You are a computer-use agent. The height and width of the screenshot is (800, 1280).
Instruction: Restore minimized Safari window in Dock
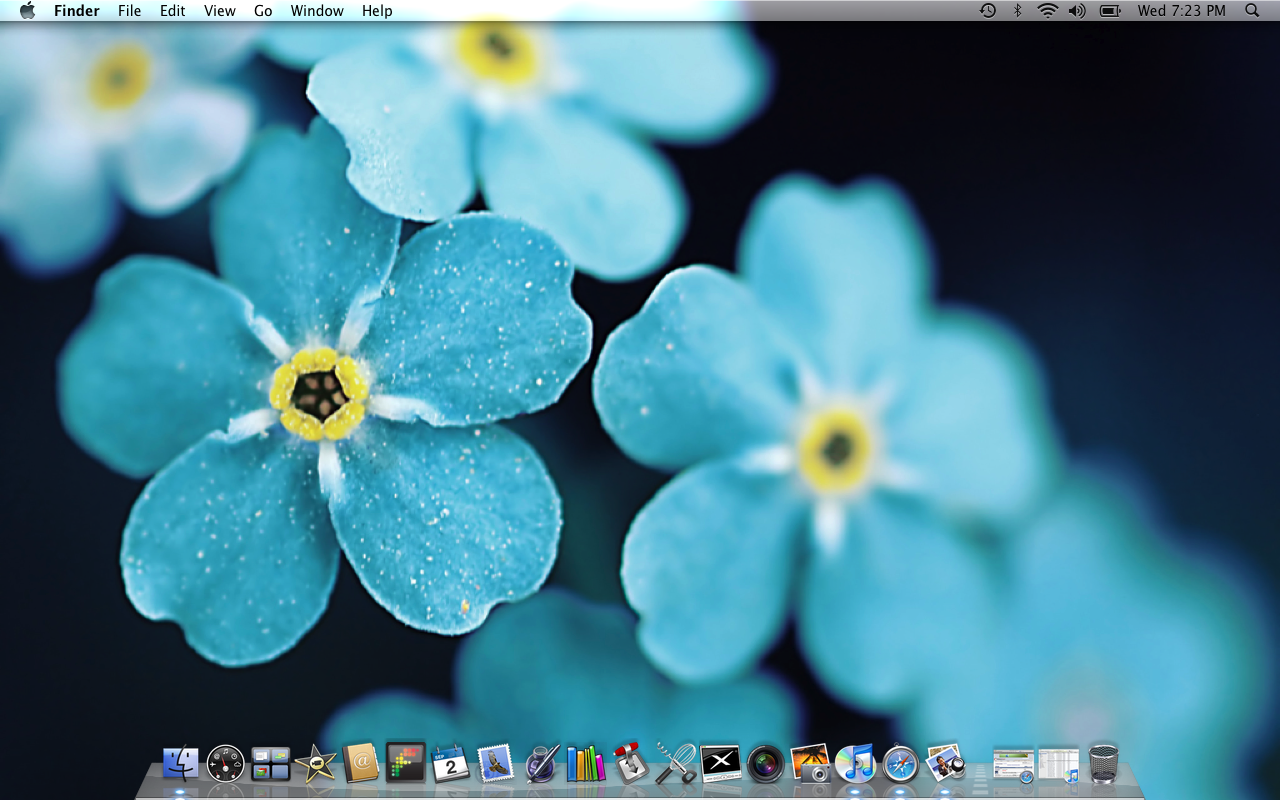pyautogui.click(x=1013, y=765)
